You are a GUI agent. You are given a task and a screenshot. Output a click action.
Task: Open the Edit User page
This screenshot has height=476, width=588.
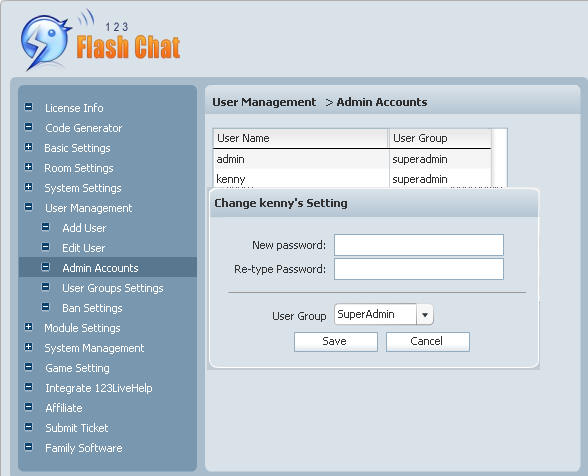(84, 248)
